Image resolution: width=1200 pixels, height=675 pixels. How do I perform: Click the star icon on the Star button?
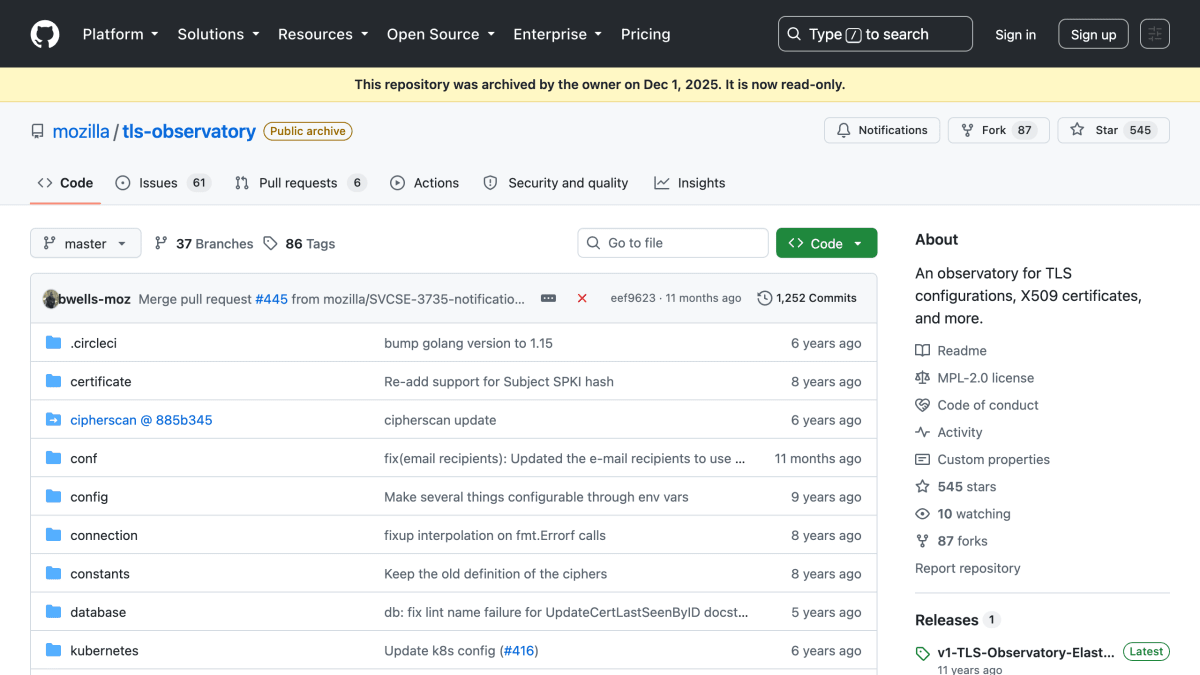[x=1077, y=130]
